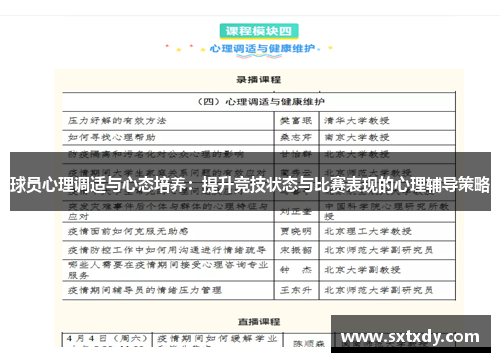This screenshot has height=362, width=500.
Task: Click the green 课程模块四 badge
Action: pos(259,31)
